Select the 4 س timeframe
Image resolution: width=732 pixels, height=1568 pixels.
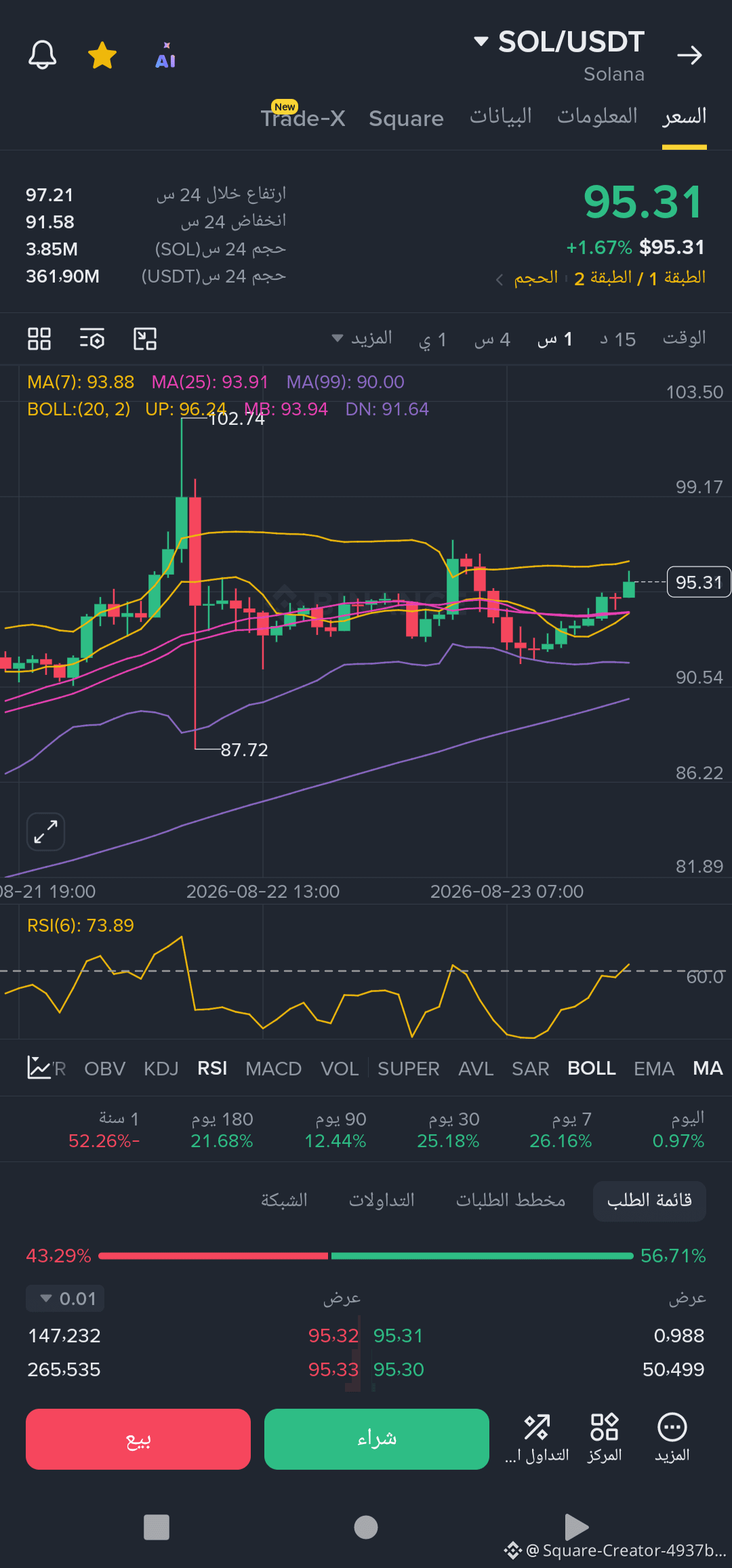click(492, 339)
